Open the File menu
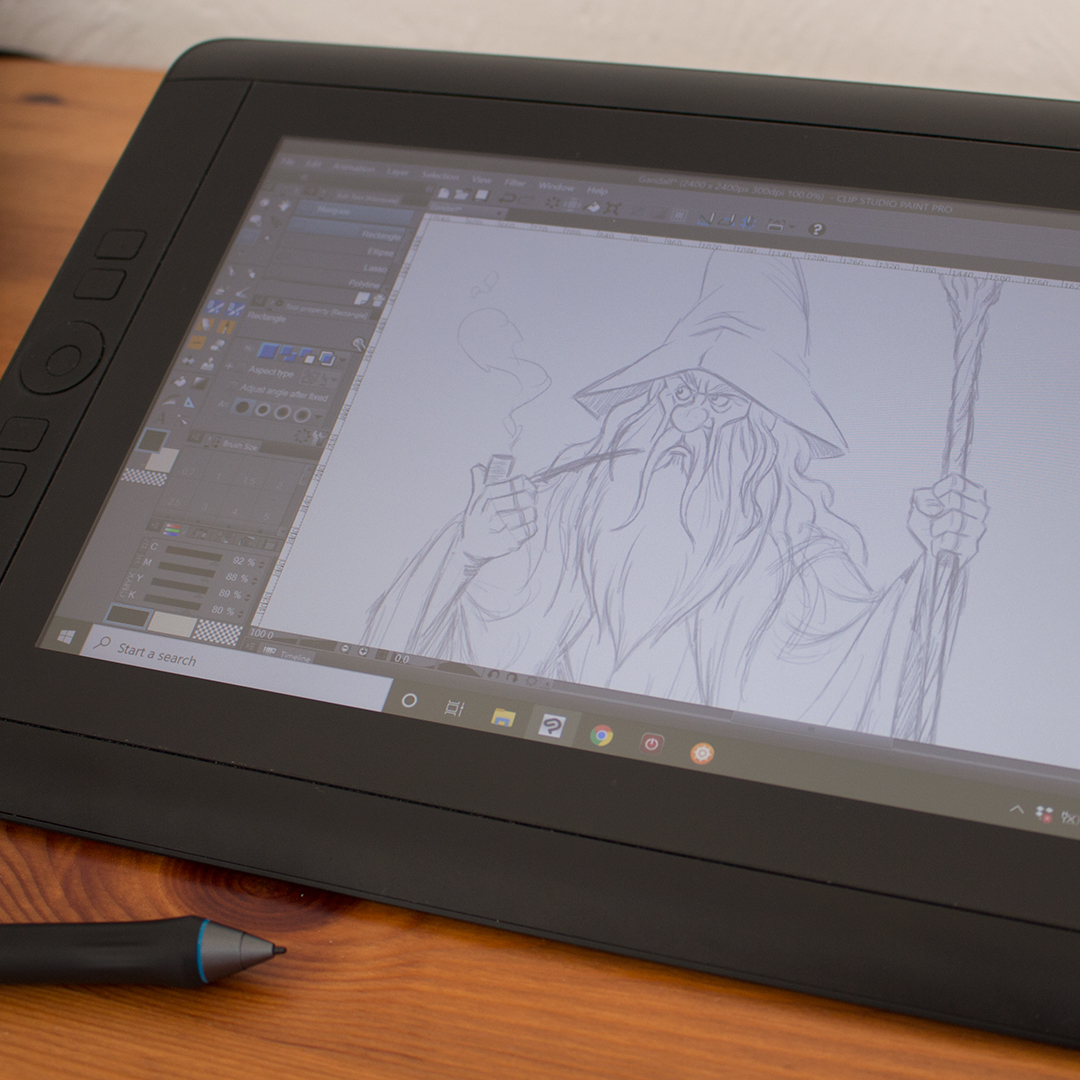Image resolution: width=1080 pixels, height=1080 pixels. click(289, 162)
